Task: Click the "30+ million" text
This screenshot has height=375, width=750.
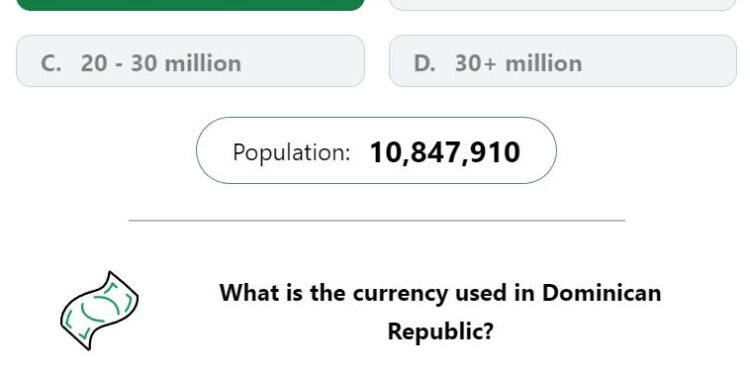Action: coord(518,63)
